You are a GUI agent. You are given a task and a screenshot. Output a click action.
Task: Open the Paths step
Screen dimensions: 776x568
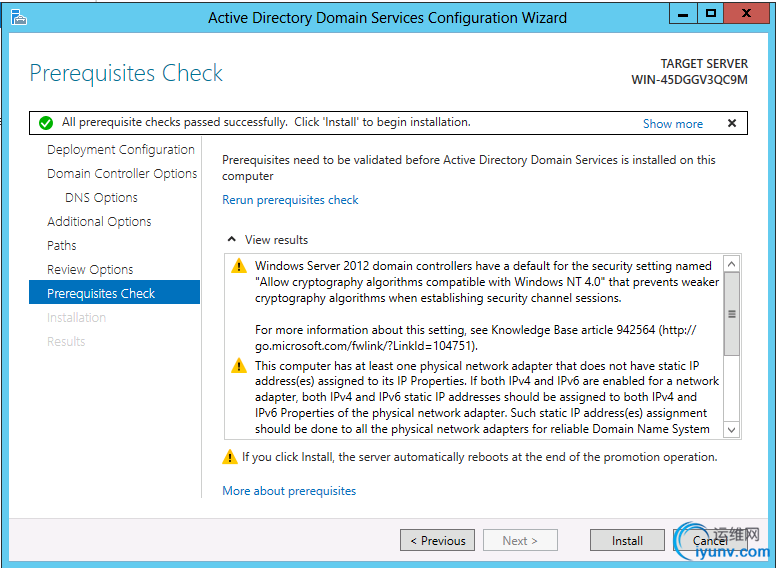click(61, 245)
